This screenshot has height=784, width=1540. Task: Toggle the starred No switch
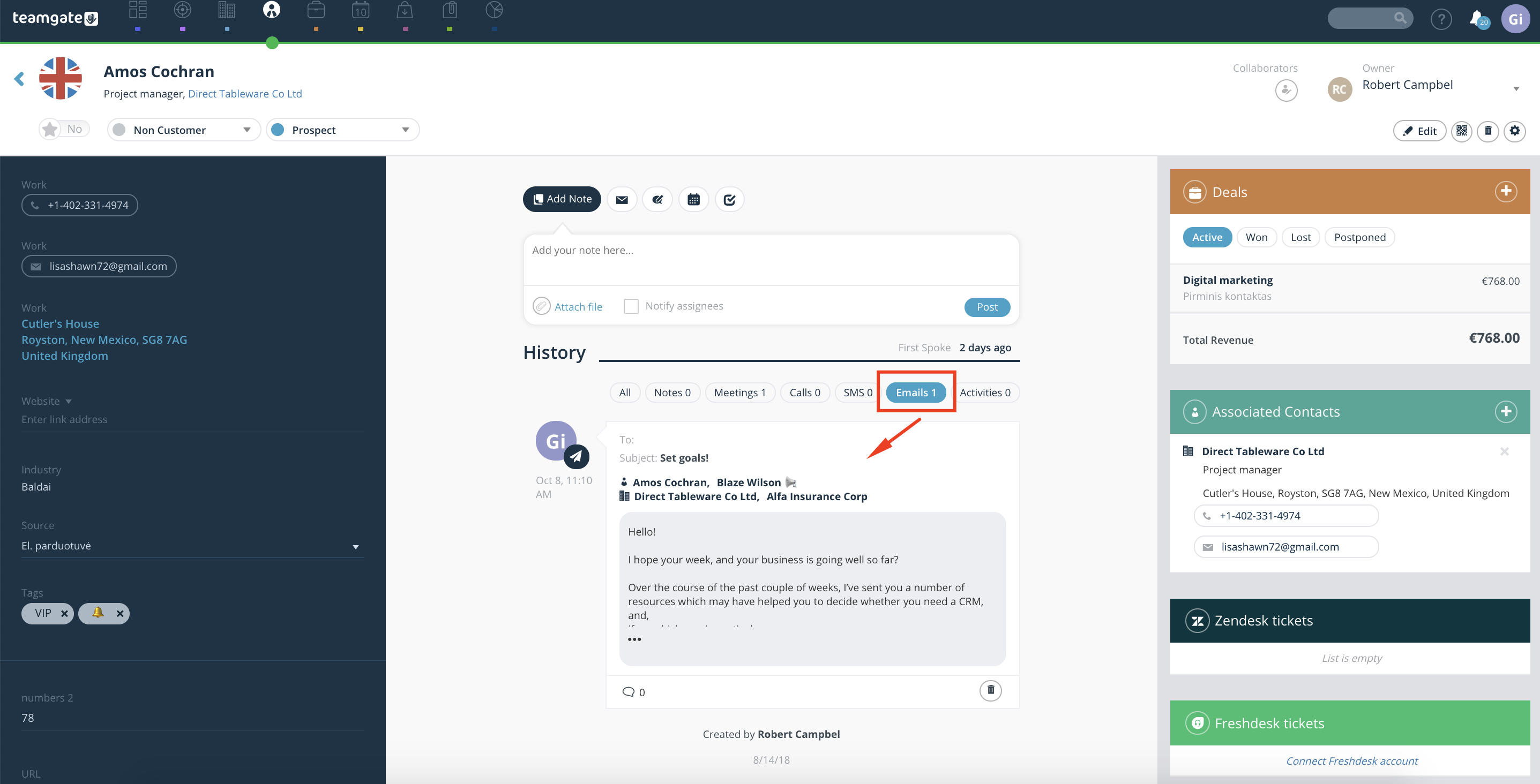(x=64, y=129)
